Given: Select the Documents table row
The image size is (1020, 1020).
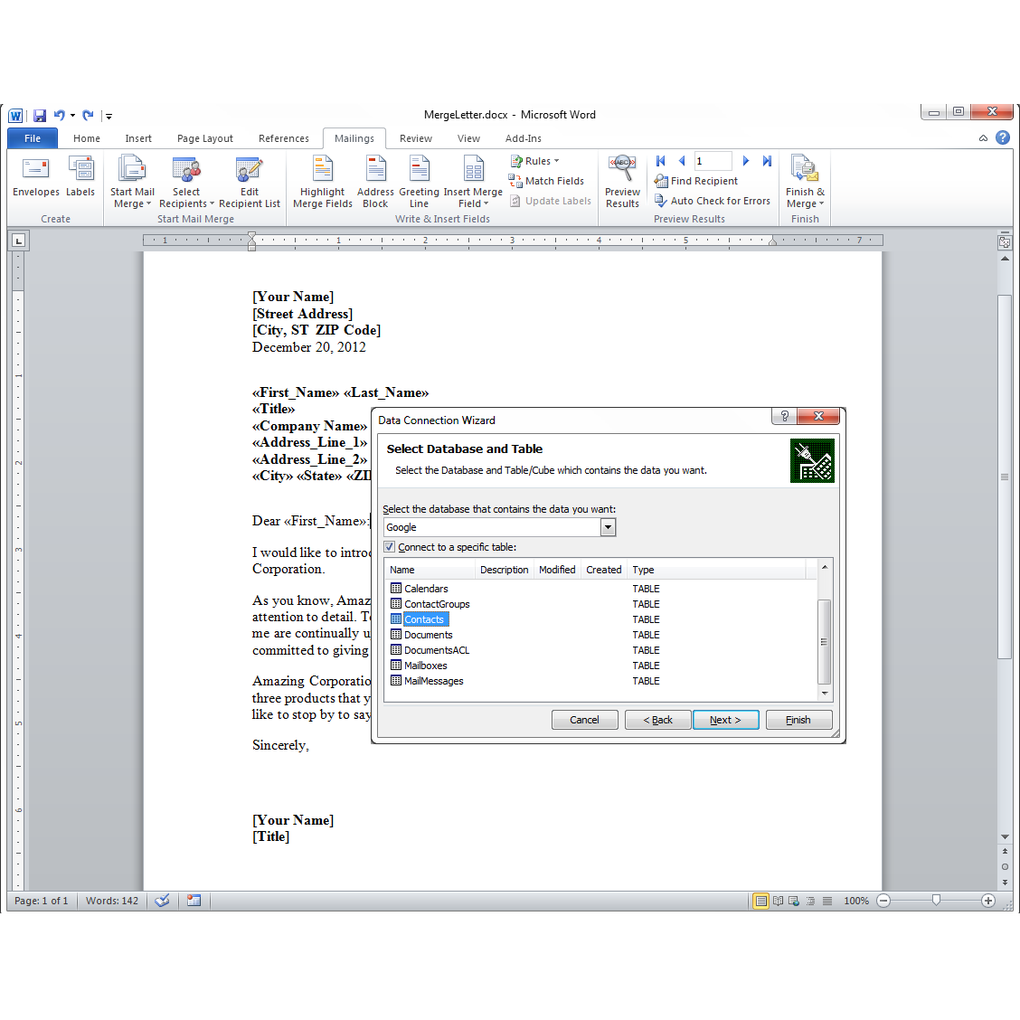Looking at the screenshot, I should pos(600,635).
